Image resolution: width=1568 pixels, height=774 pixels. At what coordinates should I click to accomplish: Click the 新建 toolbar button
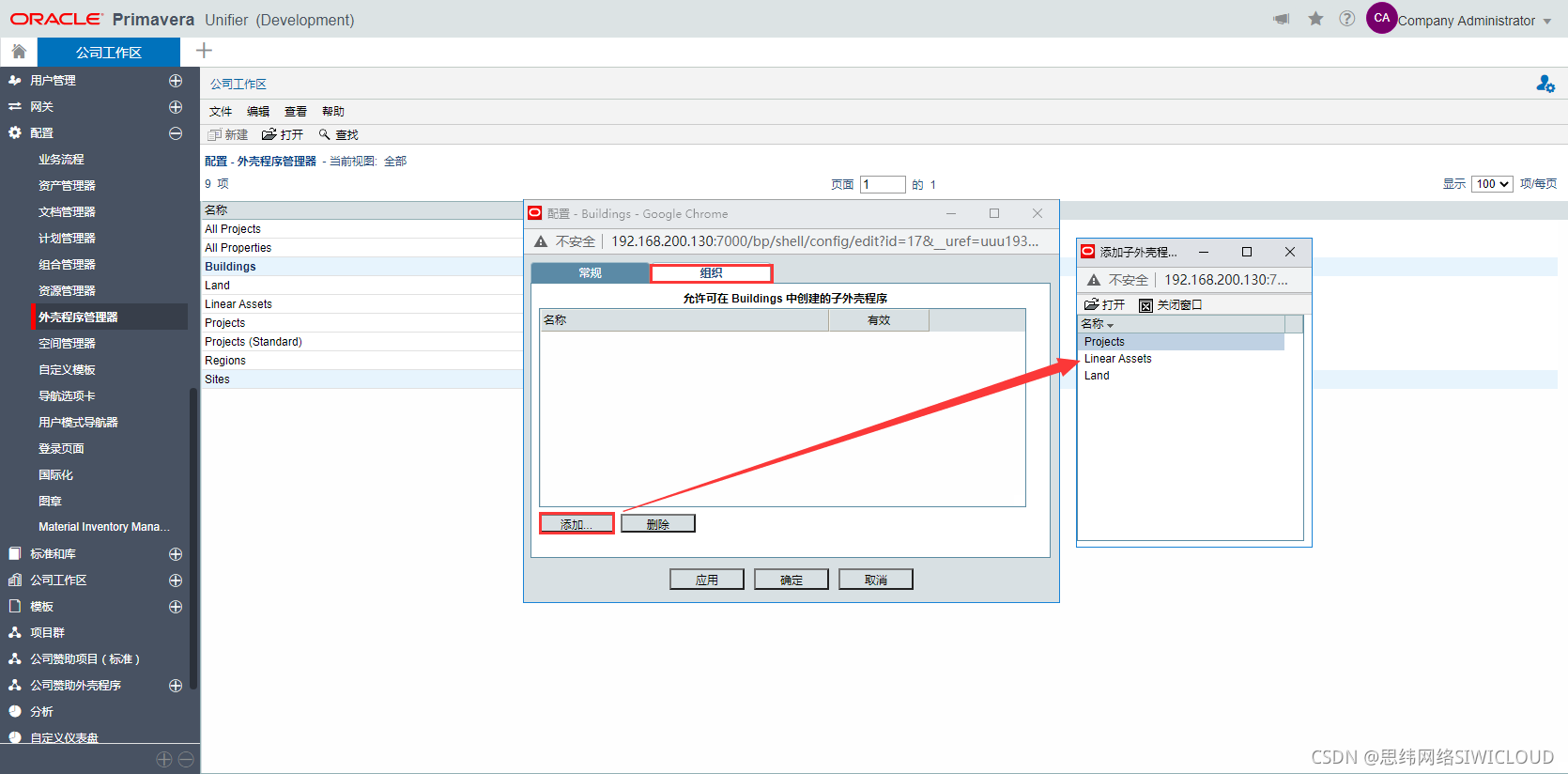pyautogui.click(x=227, y=135)
